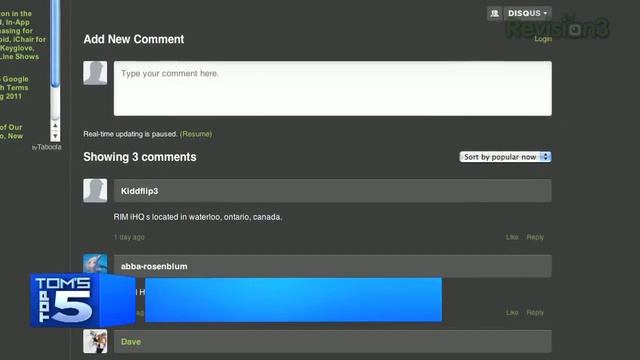Image resolution: width=640 pixels, height=360 pixels.
Task: Click the sidebar scrollbar up arrow
Action: [x=55, y=126]
